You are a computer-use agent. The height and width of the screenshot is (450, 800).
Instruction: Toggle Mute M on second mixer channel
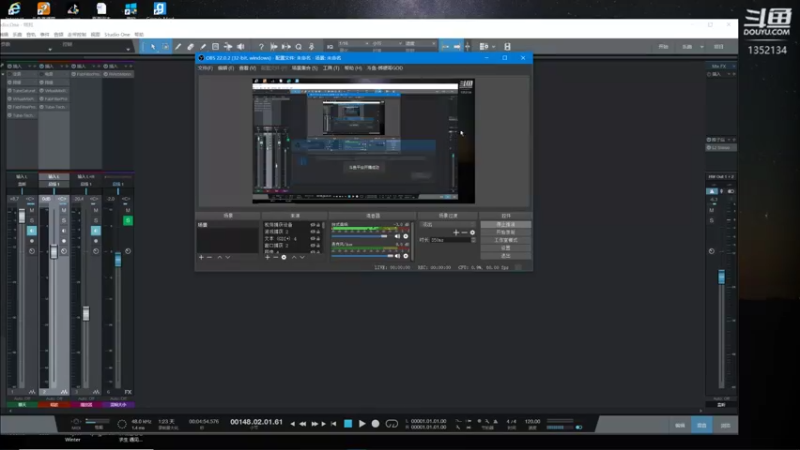point(64,210)
